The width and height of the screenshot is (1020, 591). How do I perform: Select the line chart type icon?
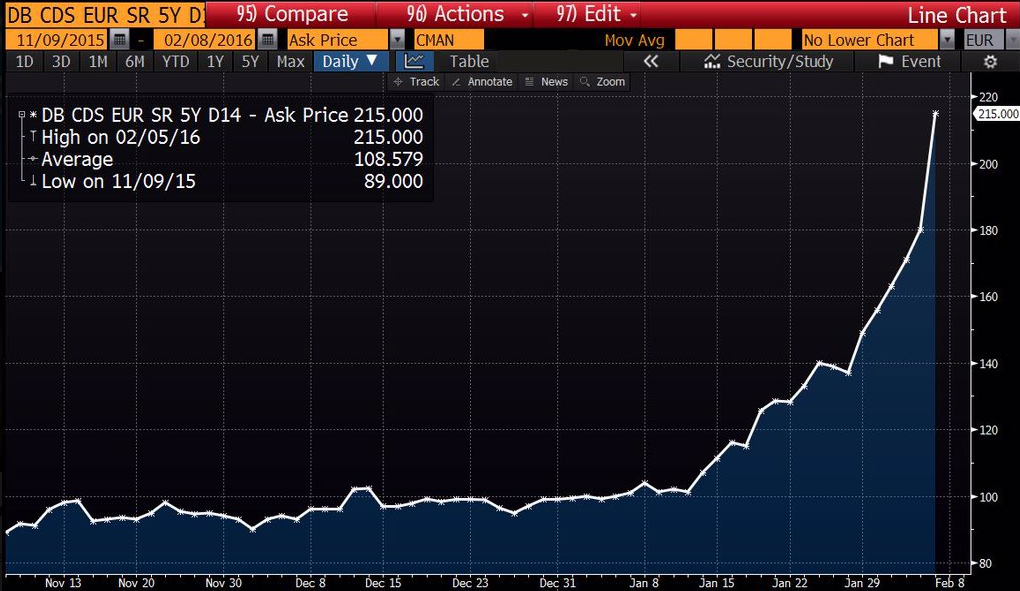tap(414, 61)
